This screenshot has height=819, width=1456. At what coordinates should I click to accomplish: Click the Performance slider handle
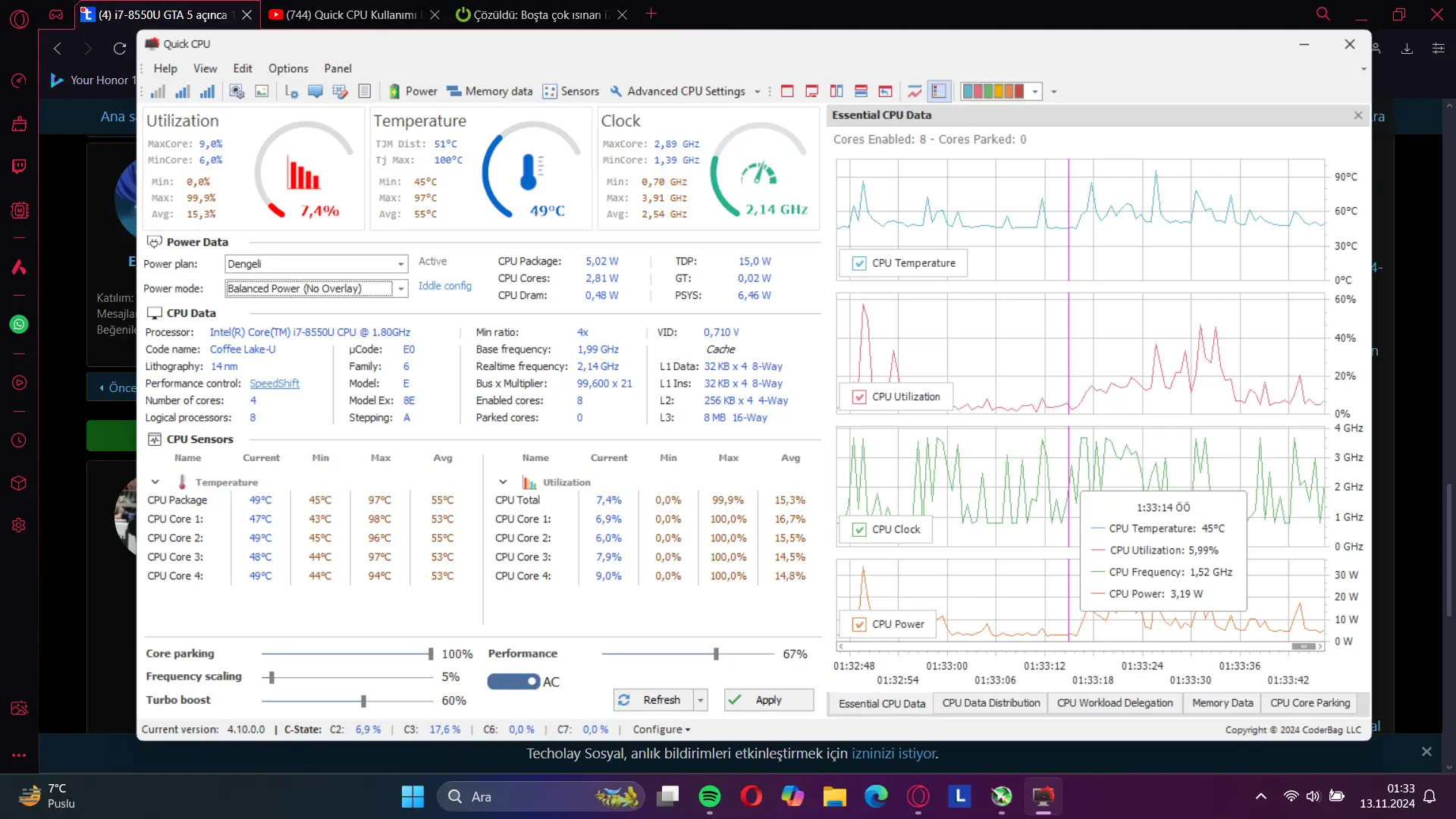pos(716,654)
